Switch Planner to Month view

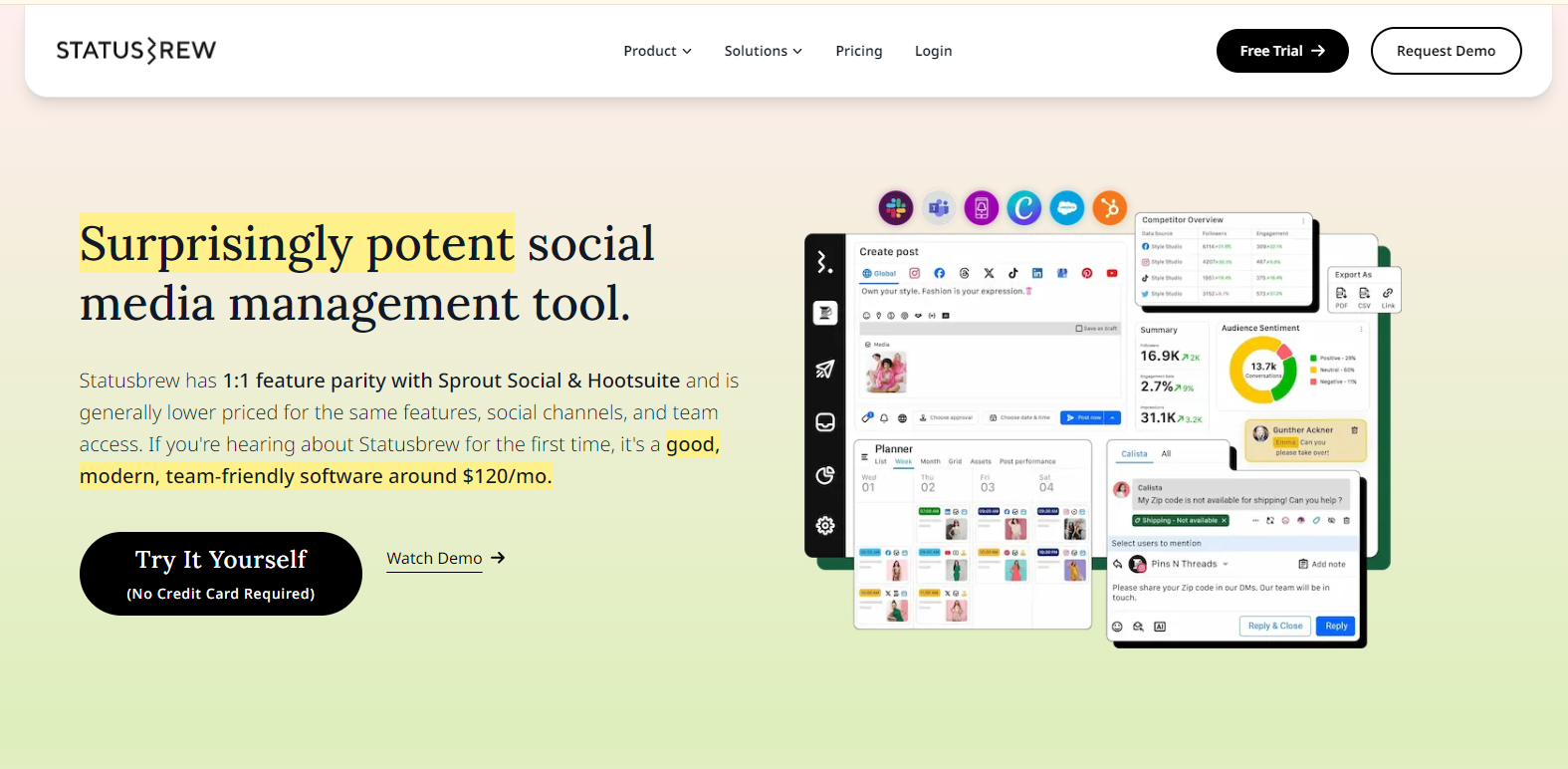coord(930,462)
